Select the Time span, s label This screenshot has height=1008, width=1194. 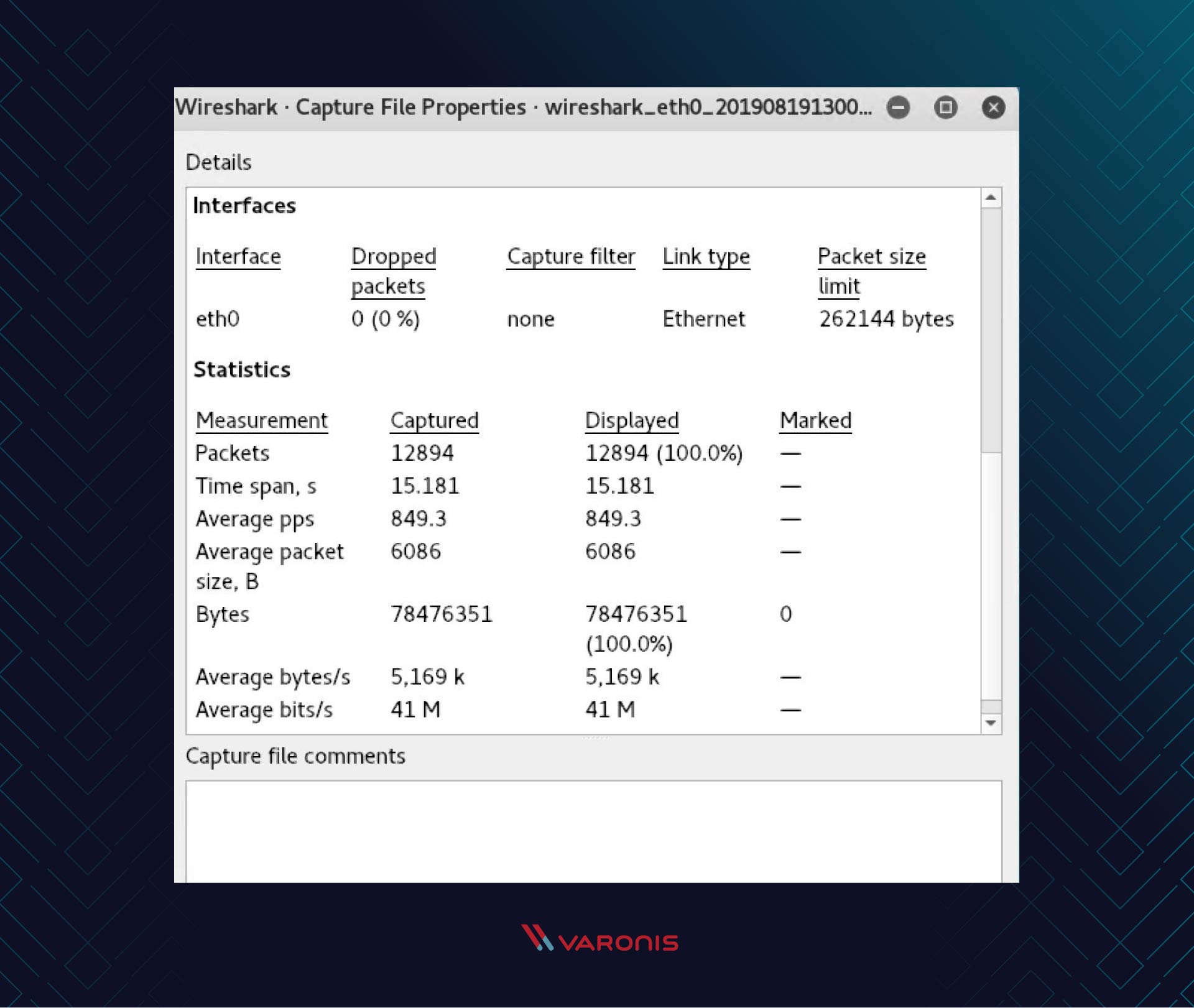pos(256,486)
